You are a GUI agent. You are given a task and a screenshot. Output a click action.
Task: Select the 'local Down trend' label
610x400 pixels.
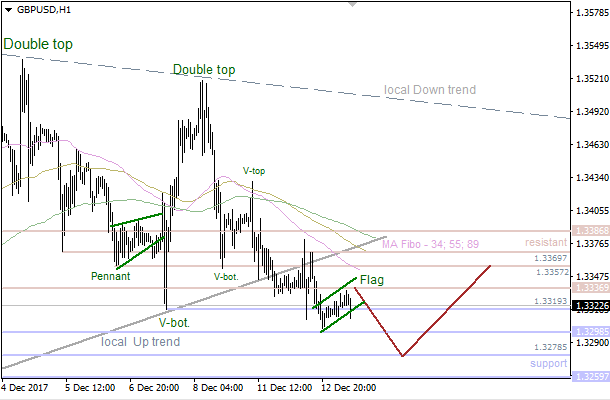click(429, 90)
